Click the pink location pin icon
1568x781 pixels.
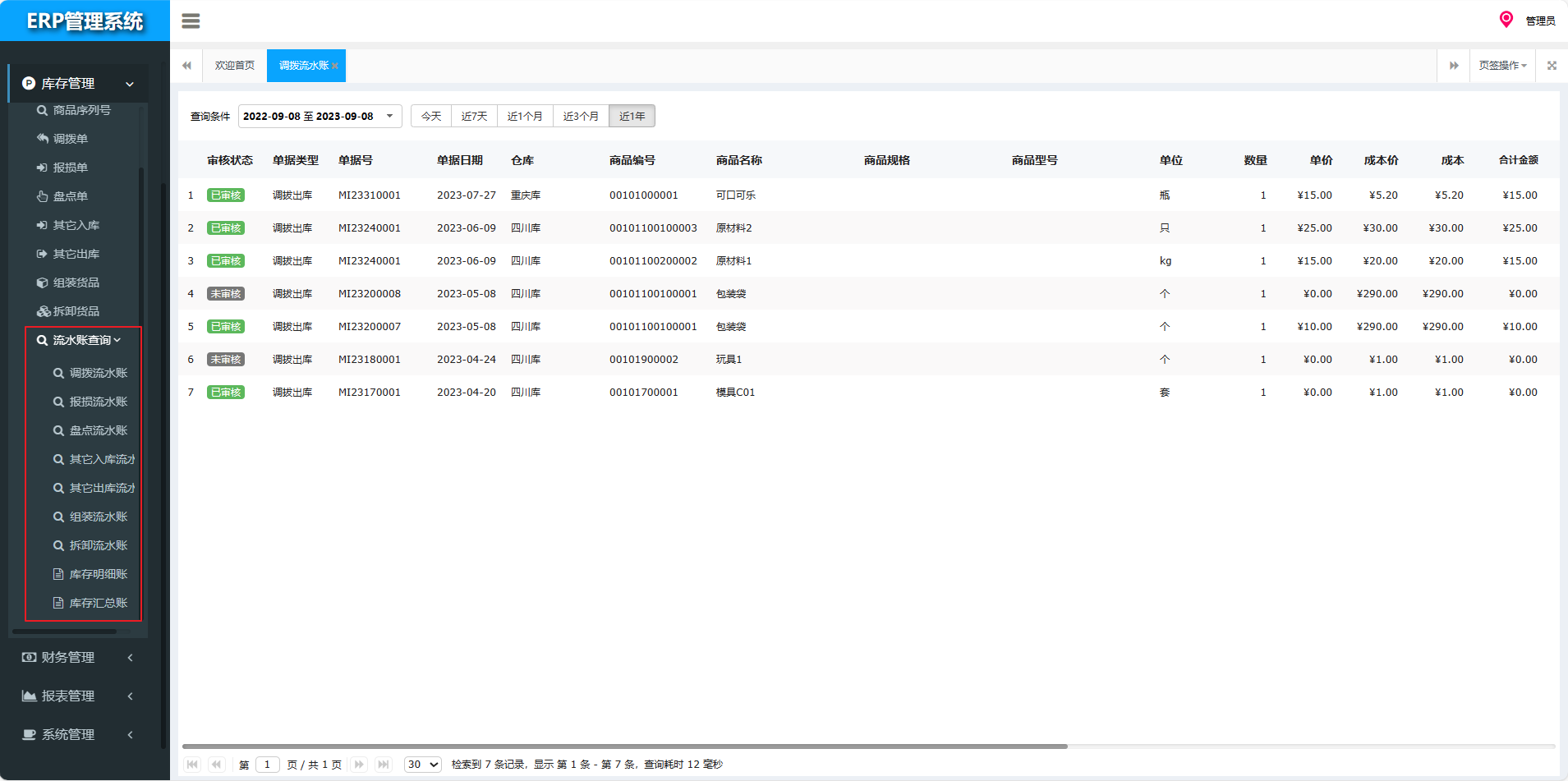coord(1506,20)
